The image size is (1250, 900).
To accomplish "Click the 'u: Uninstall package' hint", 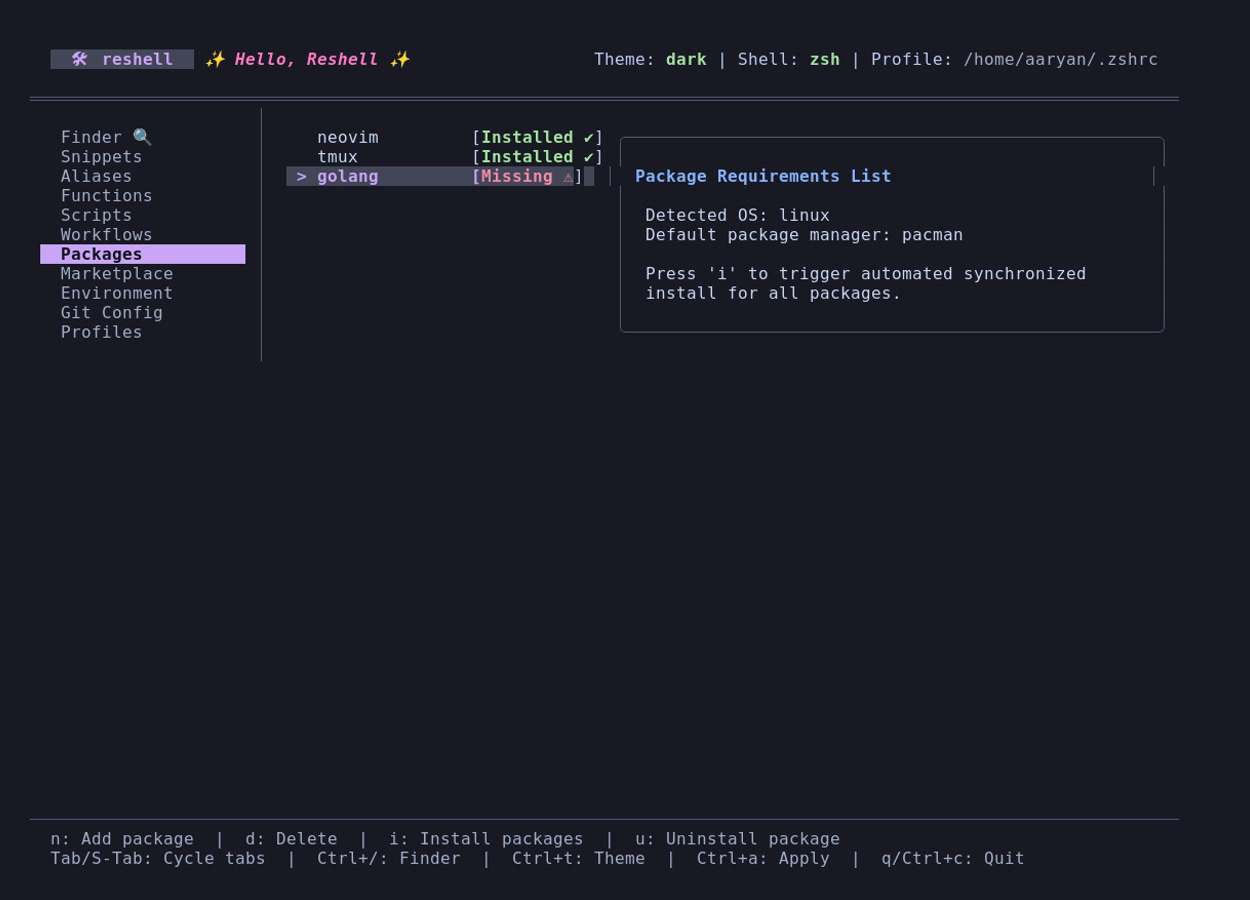I will (738, 839).
